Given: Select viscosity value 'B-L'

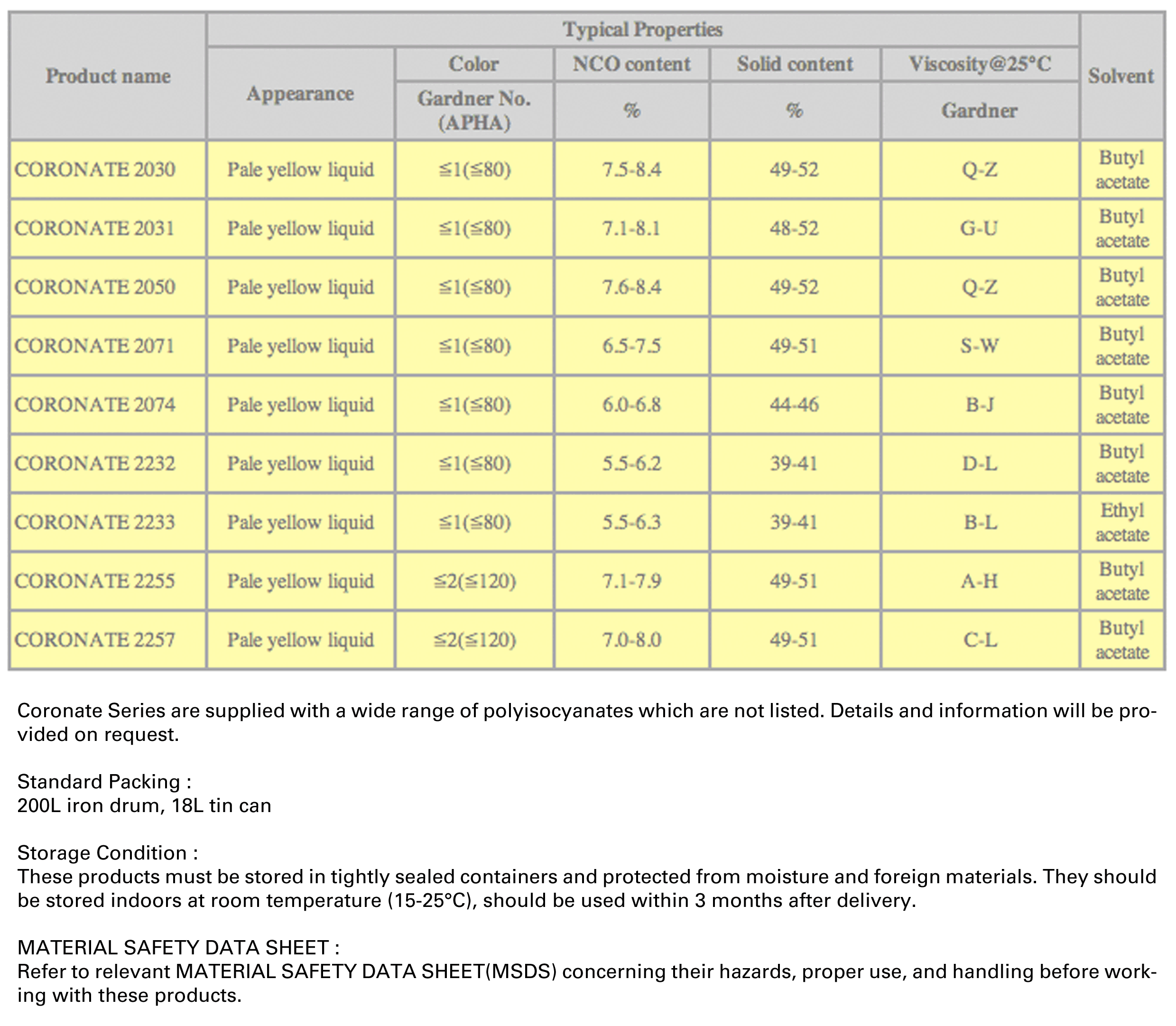Looking at the screenshot, I should 980,522.
